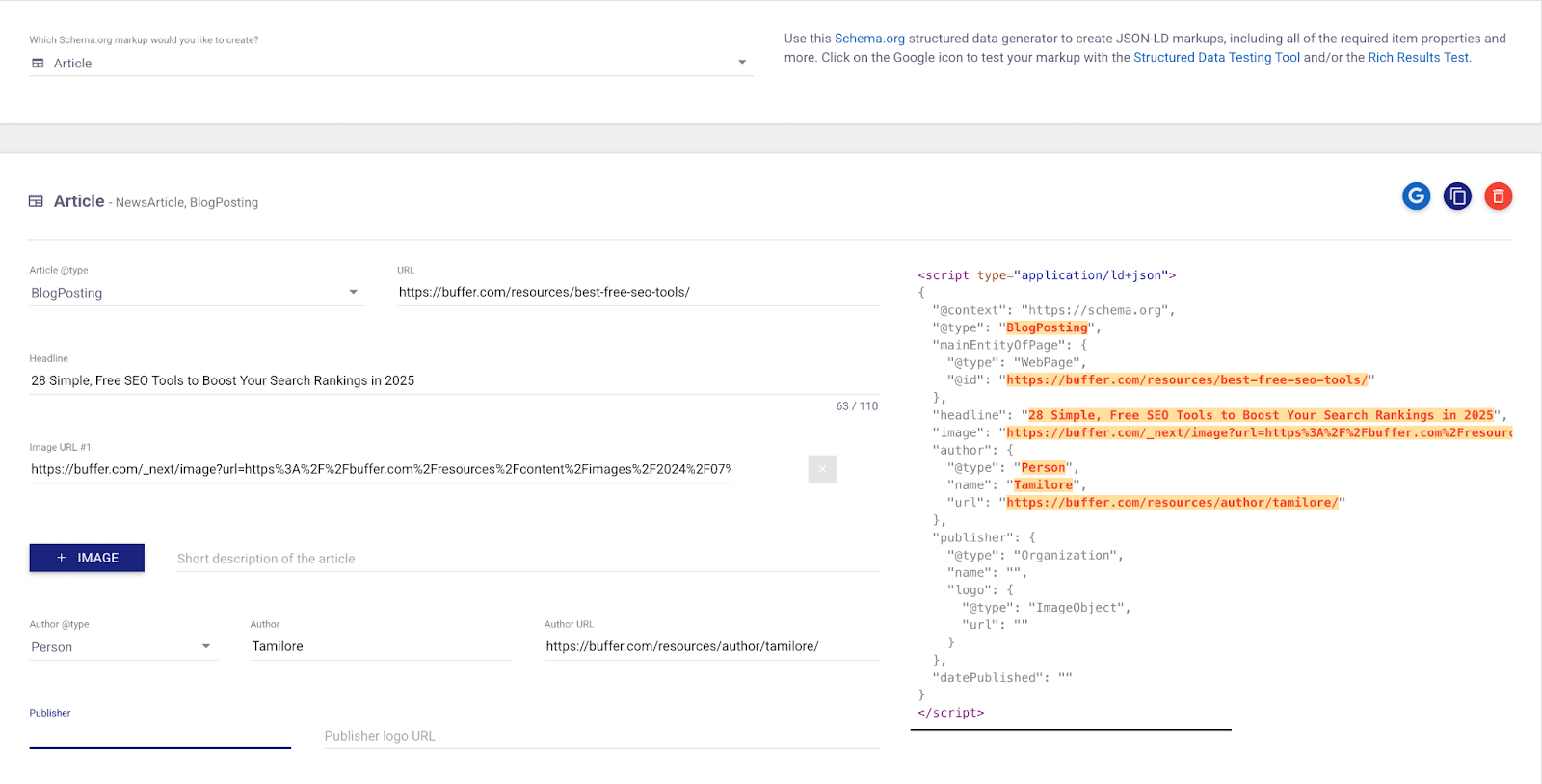This screenshot has width=1542, height=784.
Task: Click the red delete/reset button
Action: point(1498,196)
